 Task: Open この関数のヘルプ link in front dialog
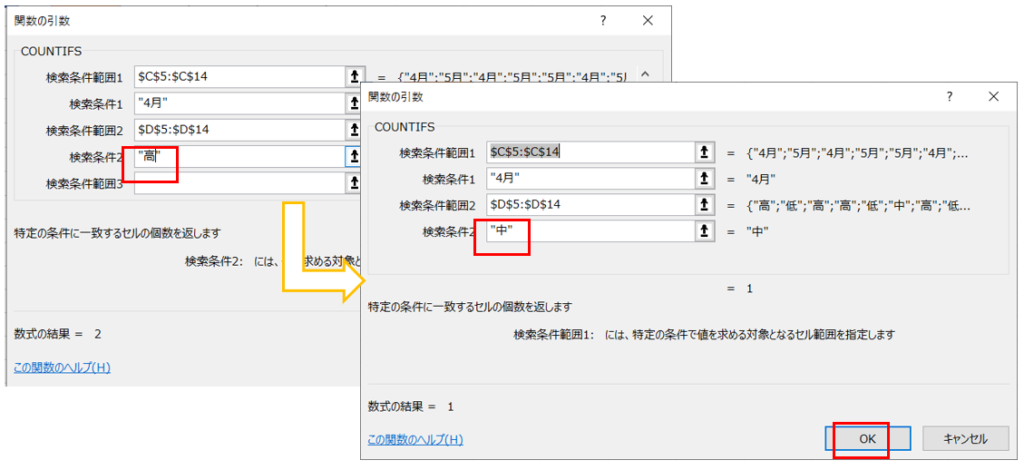[415, 439]
